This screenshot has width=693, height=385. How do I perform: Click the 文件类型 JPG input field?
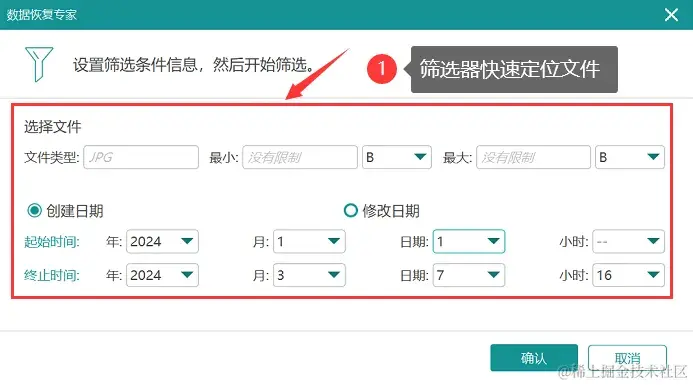141,157
